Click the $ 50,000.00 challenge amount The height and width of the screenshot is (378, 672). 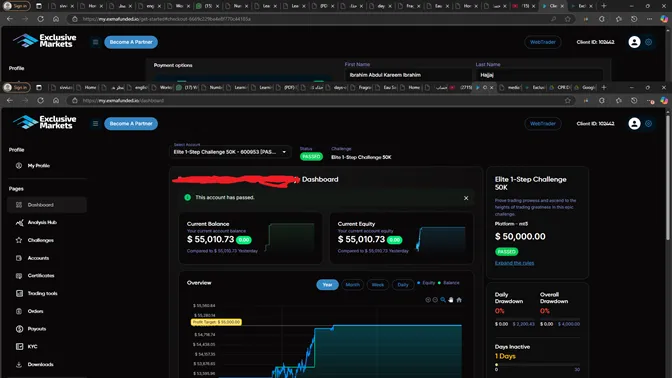click(520, 236)
